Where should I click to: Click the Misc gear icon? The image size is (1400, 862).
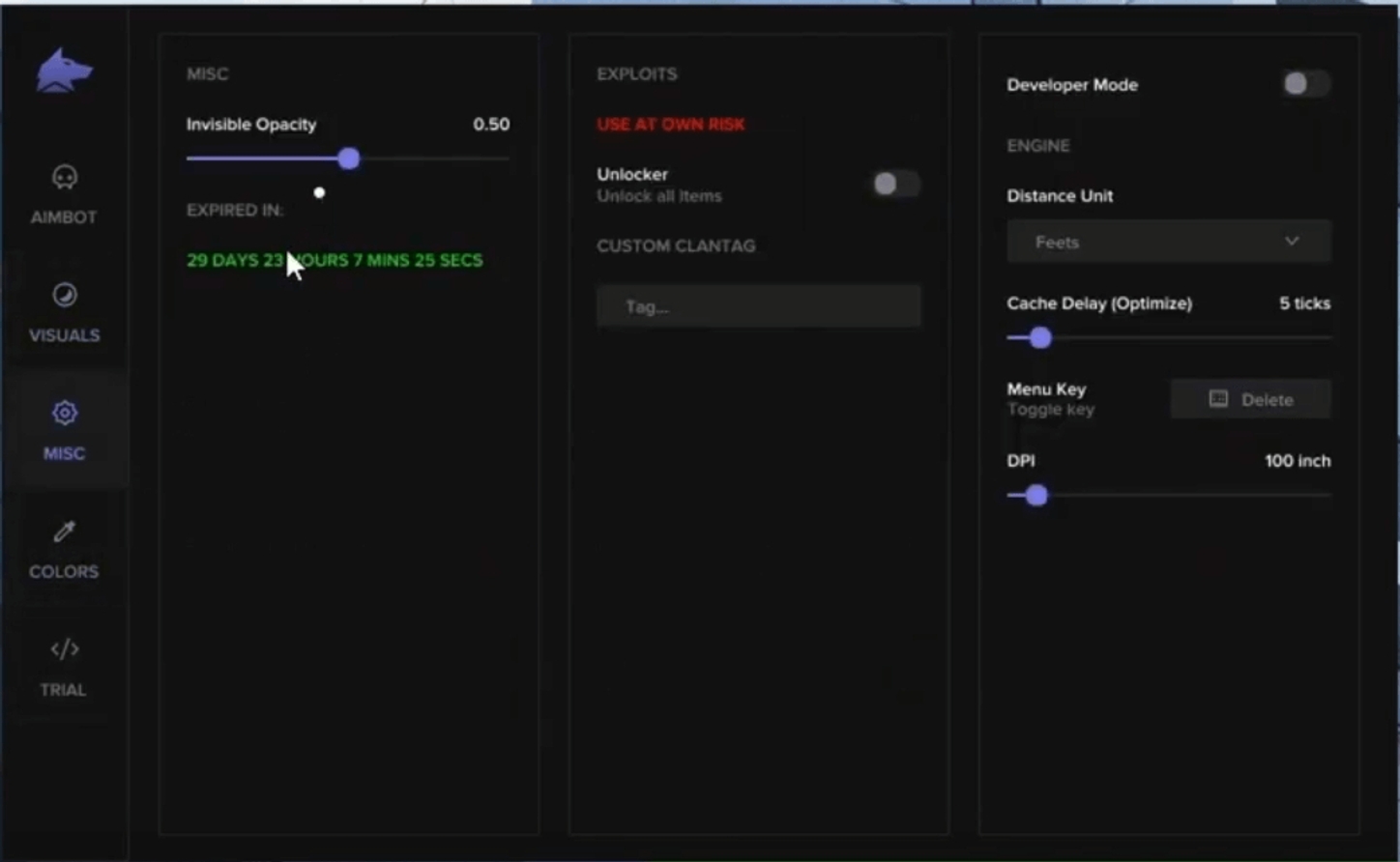coord(64,412)
